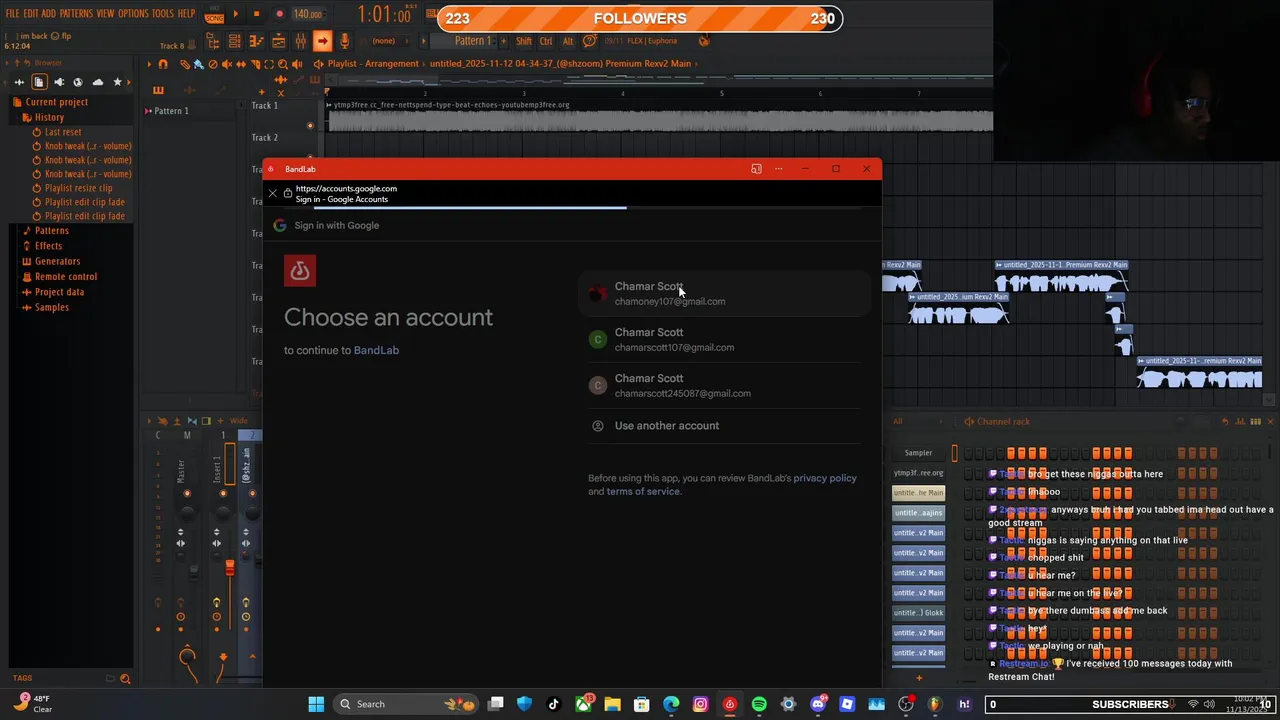Open Microsoft Edge from taskbar
1280x720 pixels.
click(671, 704)
